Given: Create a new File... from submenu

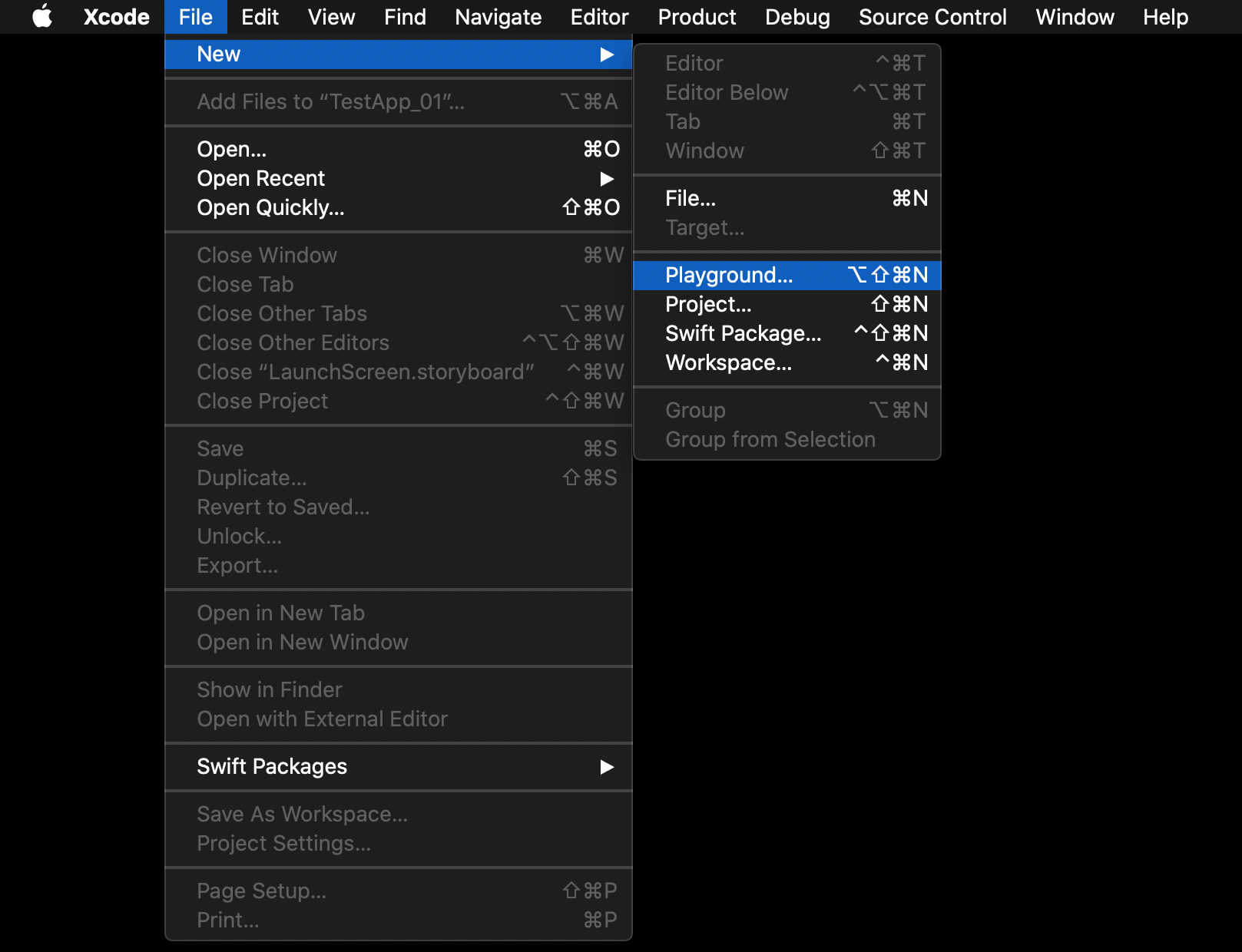Looking at the screenshot, I should 787,198.
